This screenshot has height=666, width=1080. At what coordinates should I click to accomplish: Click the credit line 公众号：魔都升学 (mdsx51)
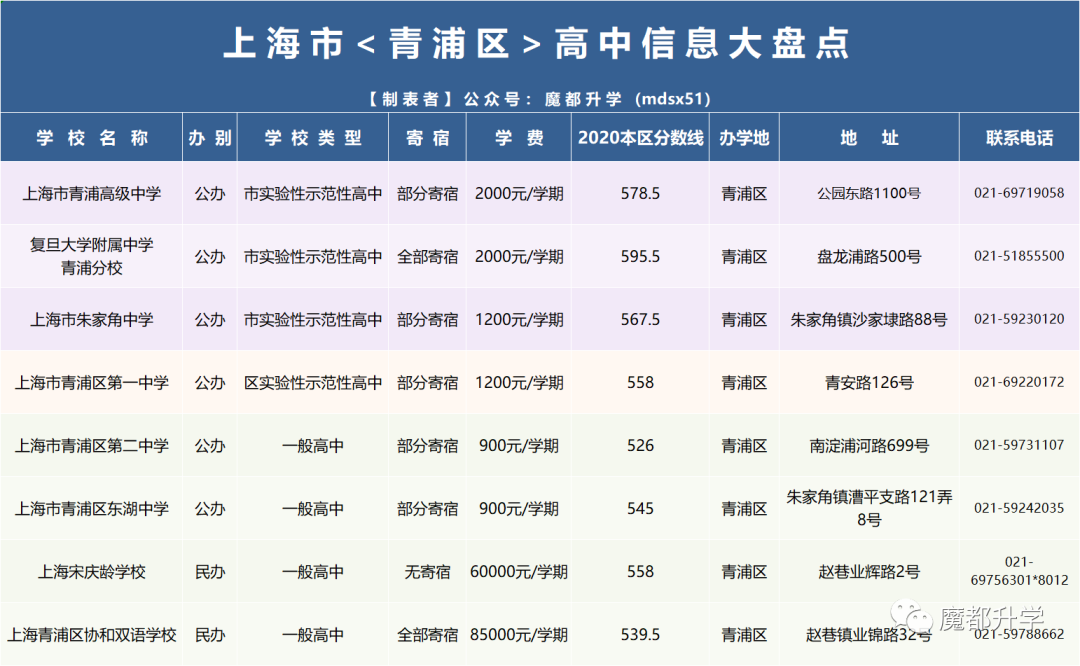(x=587, y=99)
